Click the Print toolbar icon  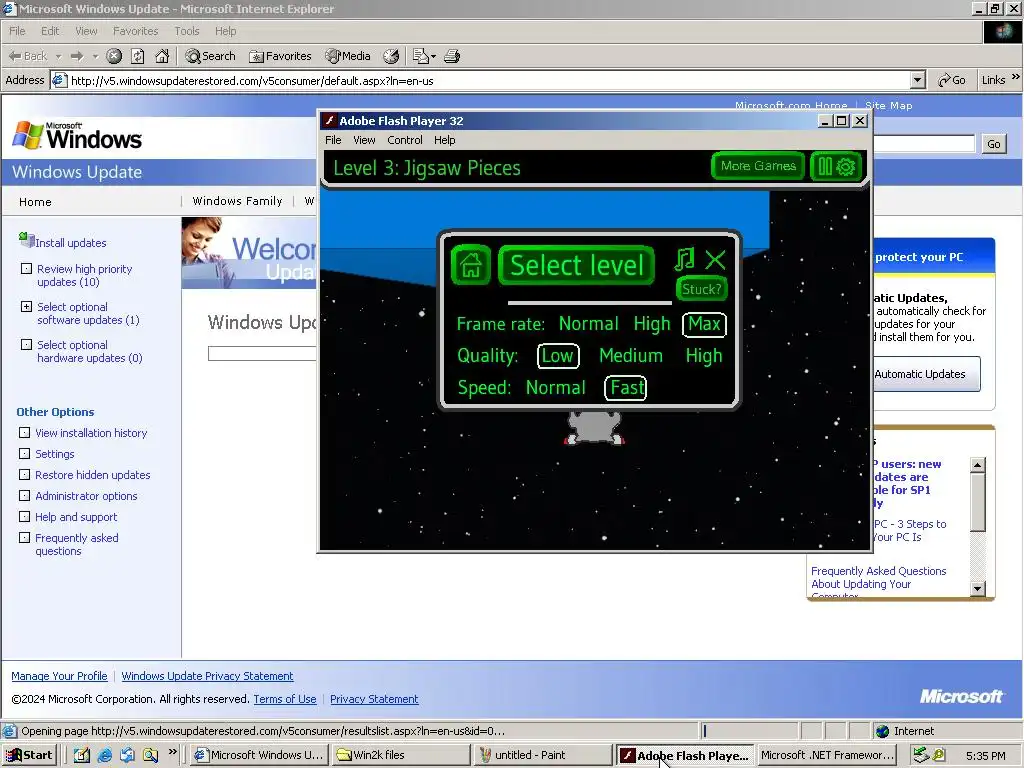point(452,56)
